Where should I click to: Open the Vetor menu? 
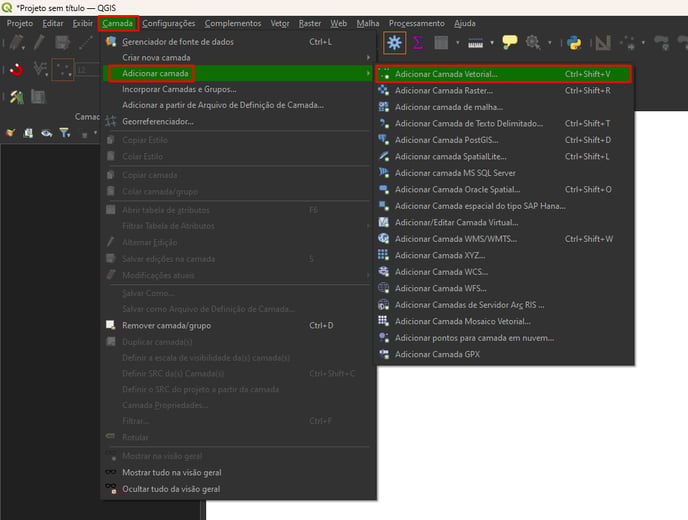pyautogui.click(x=280, y=23)
